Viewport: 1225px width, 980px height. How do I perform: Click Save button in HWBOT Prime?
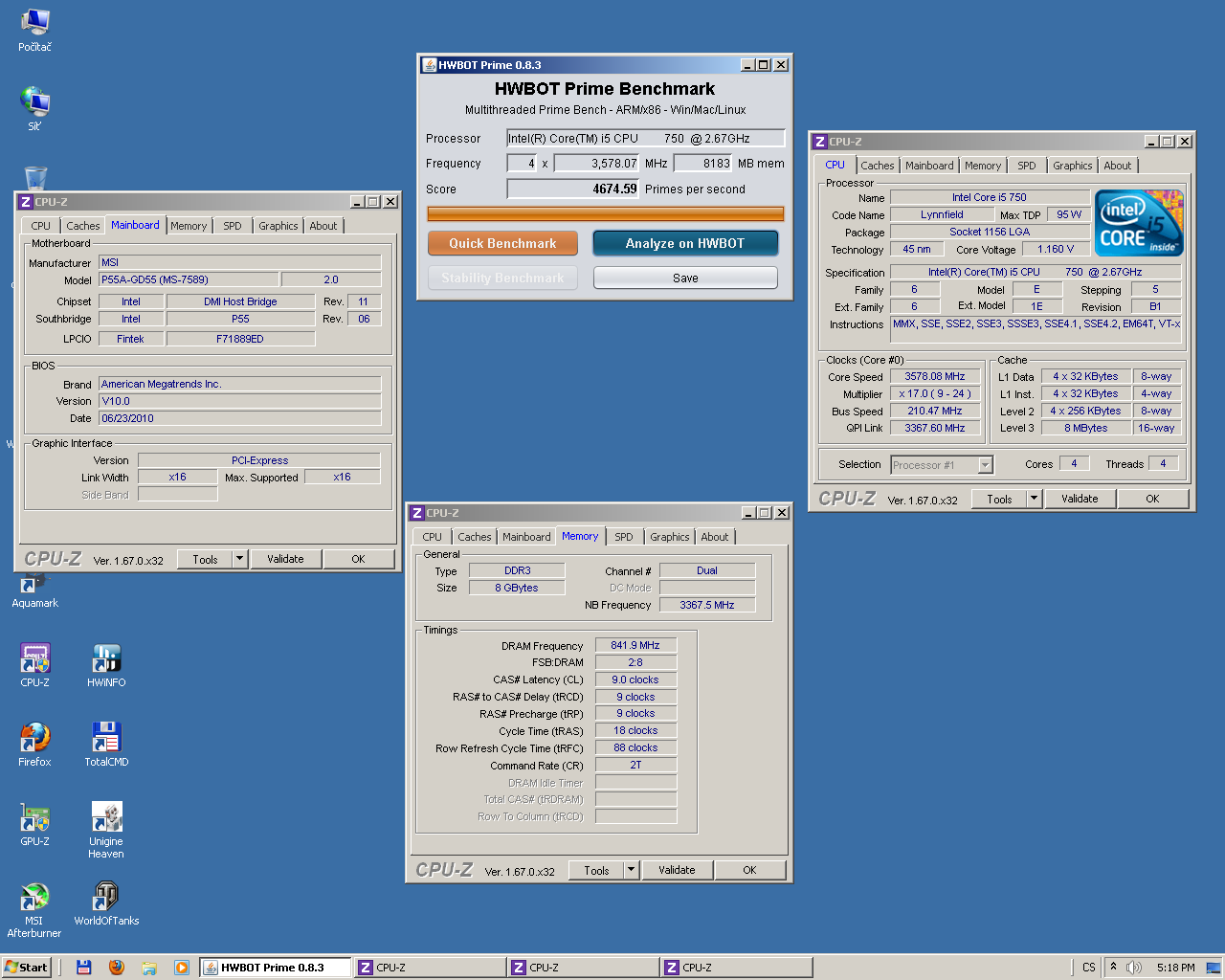point(685,278)
